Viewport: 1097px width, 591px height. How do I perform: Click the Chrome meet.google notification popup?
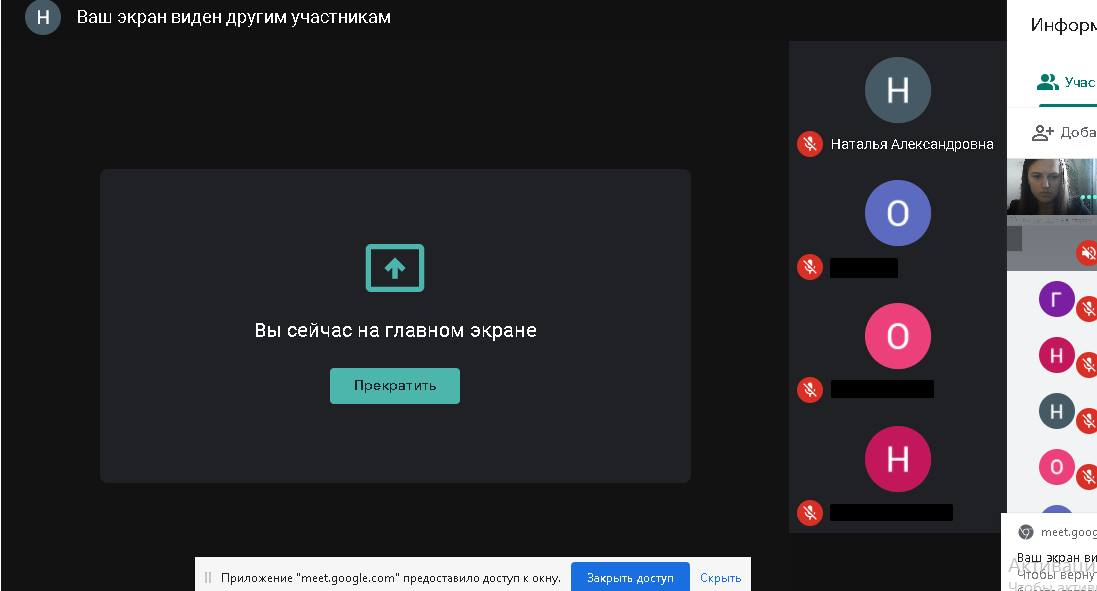[1050, 550]
